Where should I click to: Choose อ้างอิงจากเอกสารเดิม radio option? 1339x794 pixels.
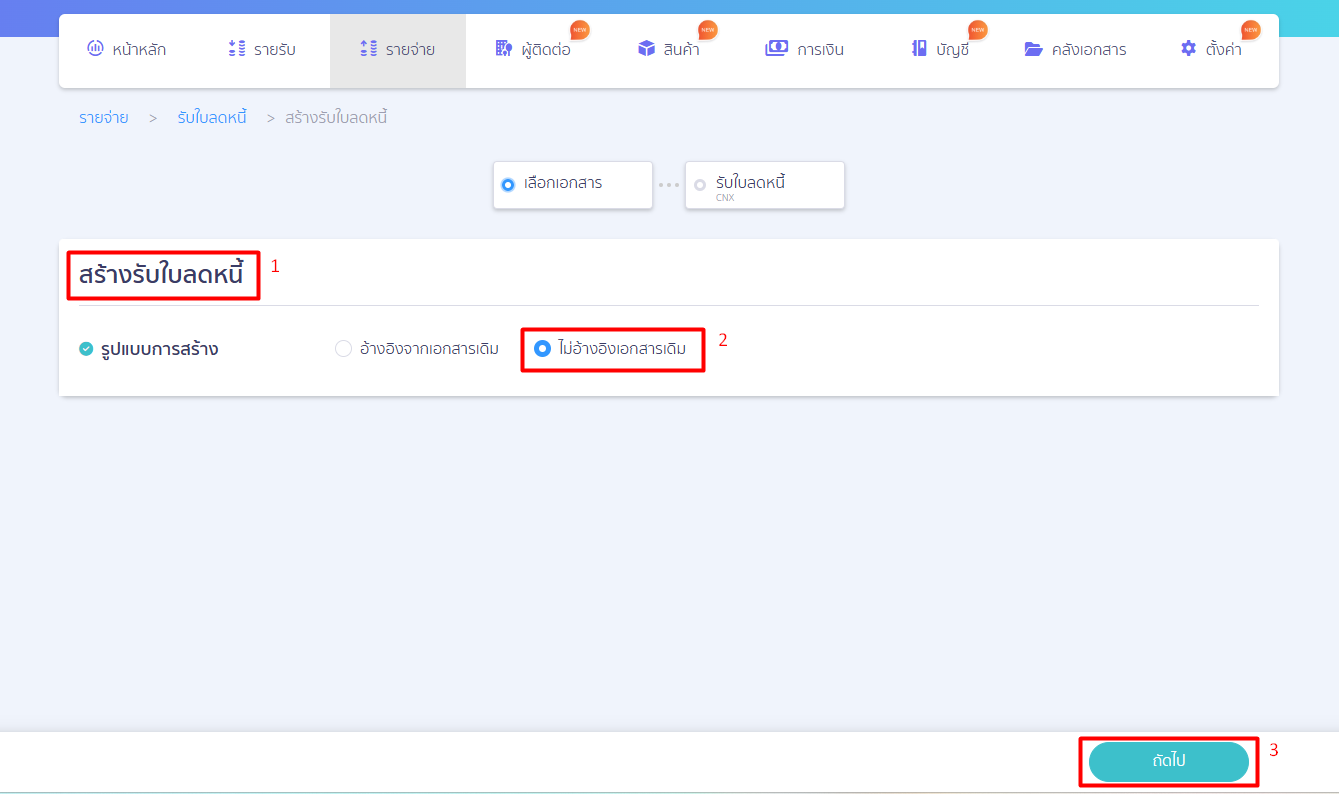point(417,349)
